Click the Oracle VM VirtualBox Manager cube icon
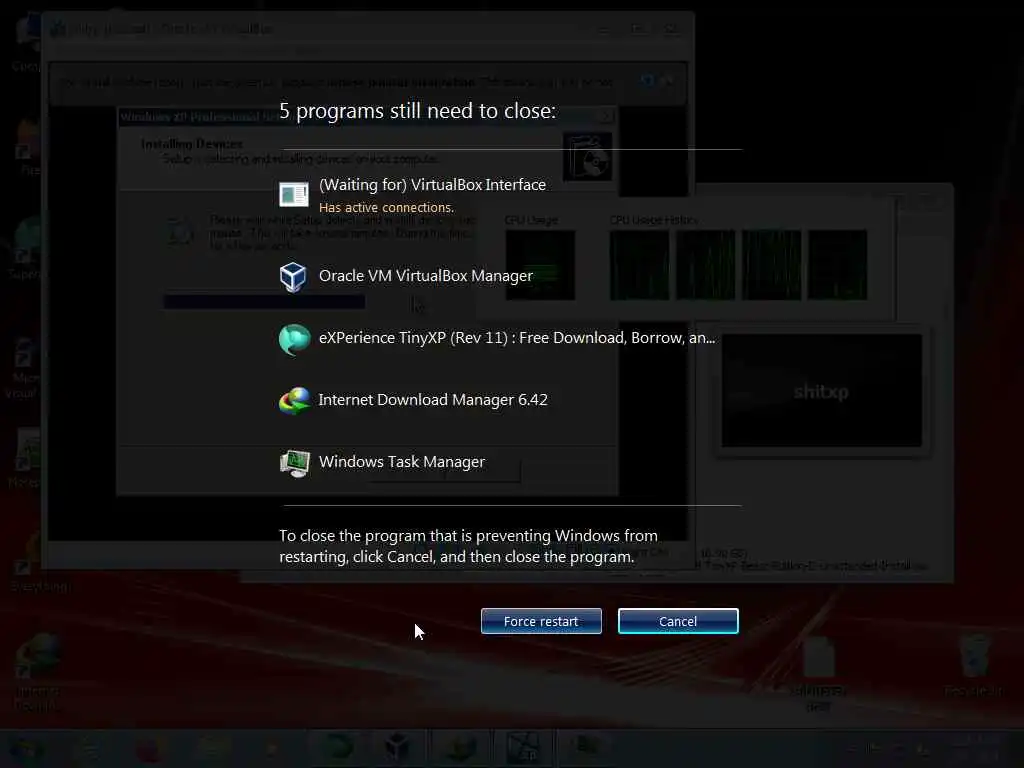Screen dimensions: 1024x768 [293, 277]
